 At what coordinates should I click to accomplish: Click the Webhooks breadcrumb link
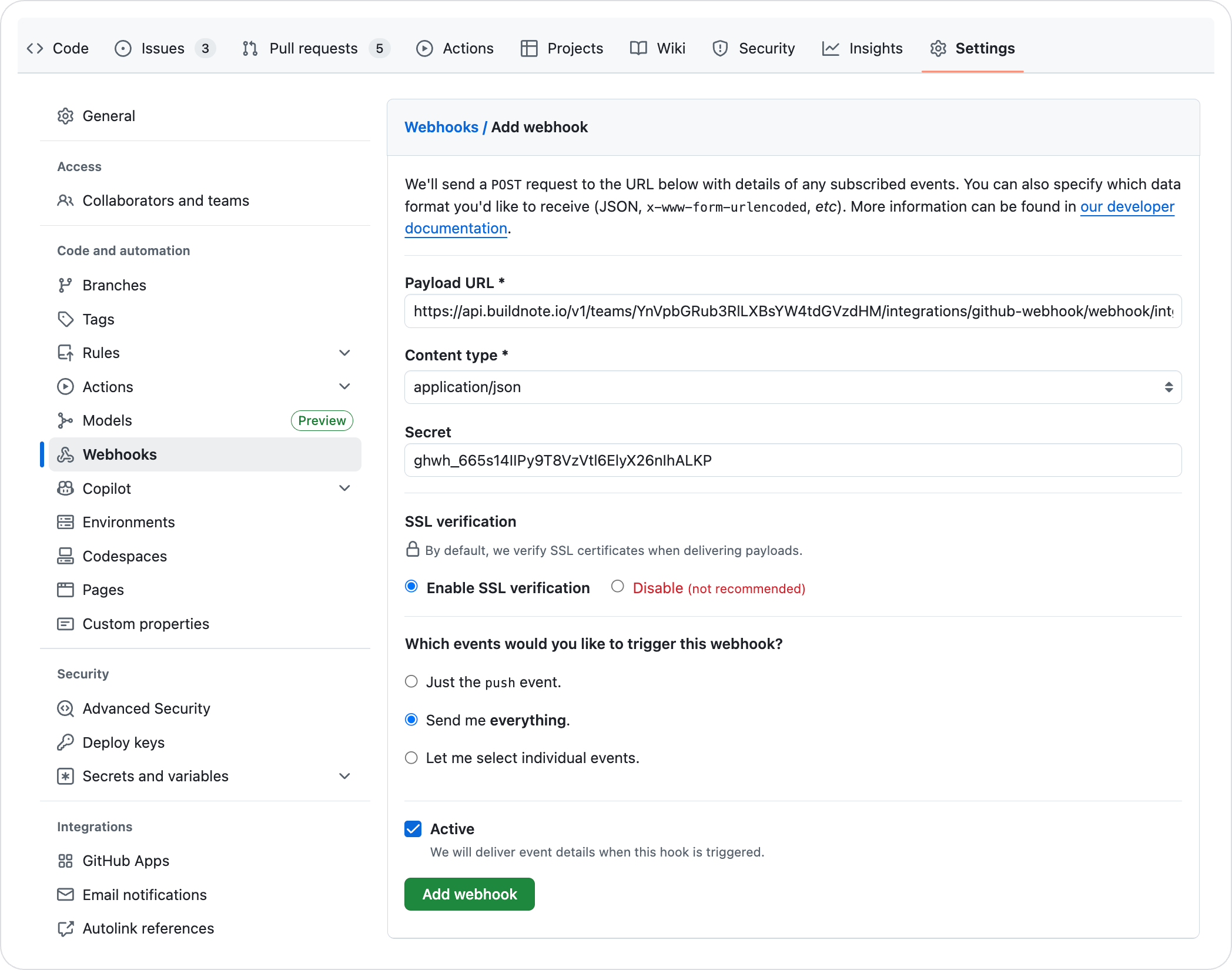441,128
